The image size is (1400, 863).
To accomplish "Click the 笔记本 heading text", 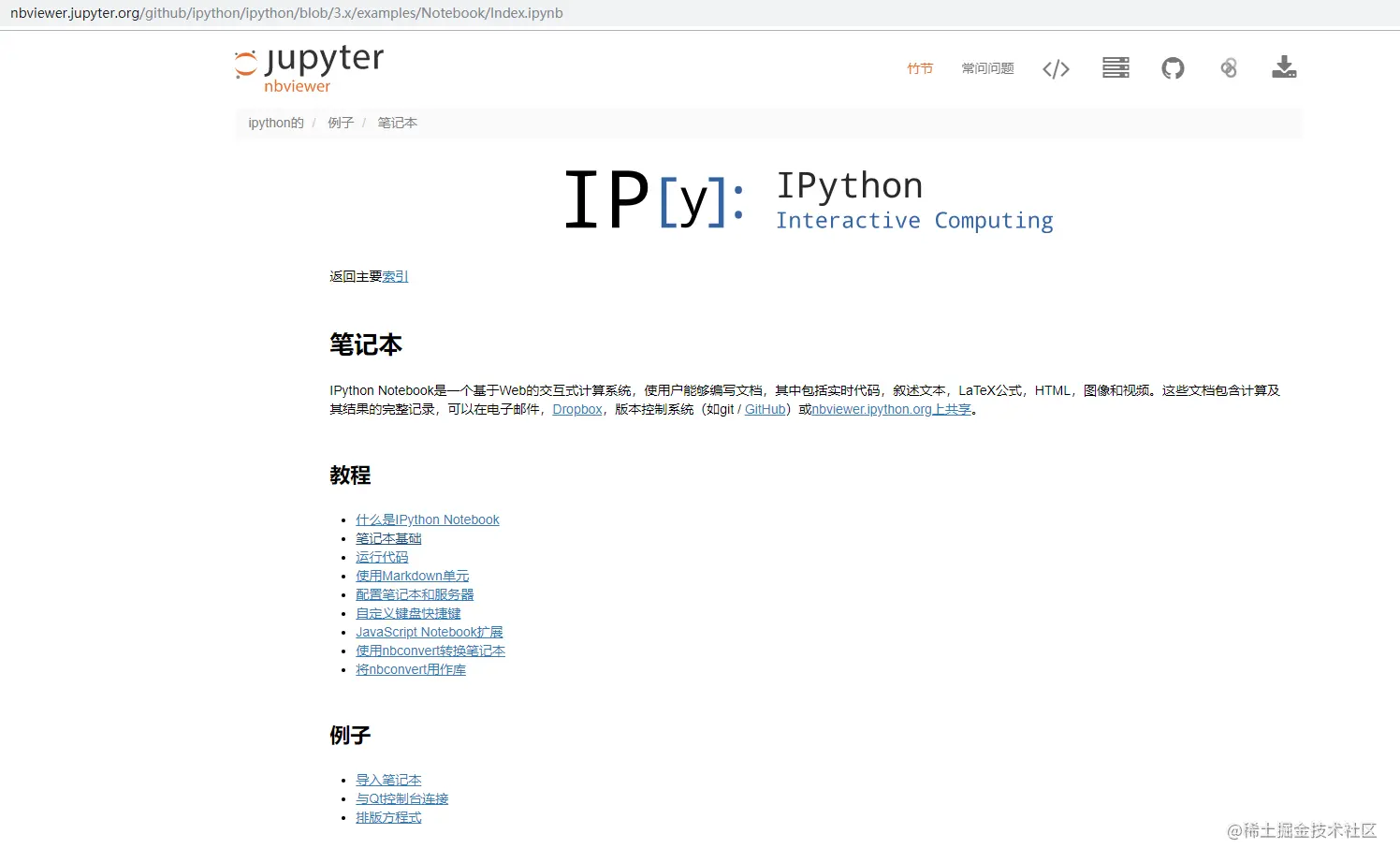I will [x=366, y=344].
